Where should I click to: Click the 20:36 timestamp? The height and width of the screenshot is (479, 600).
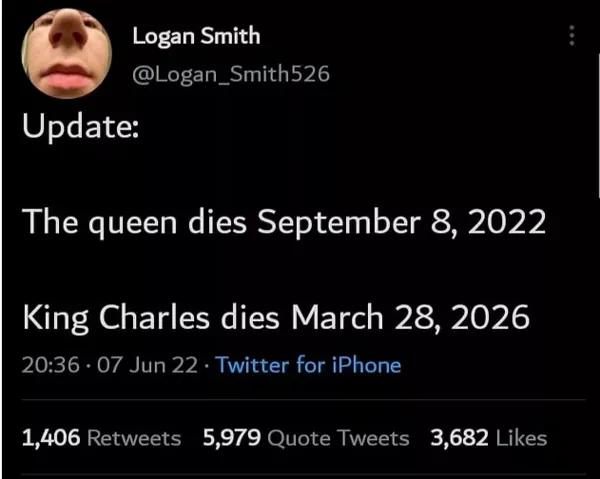pyautogui.click(x=45, y=365)
